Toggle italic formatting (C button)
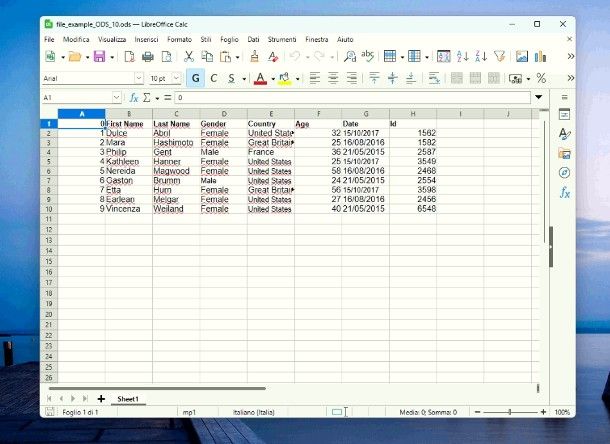This screenshot has height=444, width=610. tap(213, 78)
